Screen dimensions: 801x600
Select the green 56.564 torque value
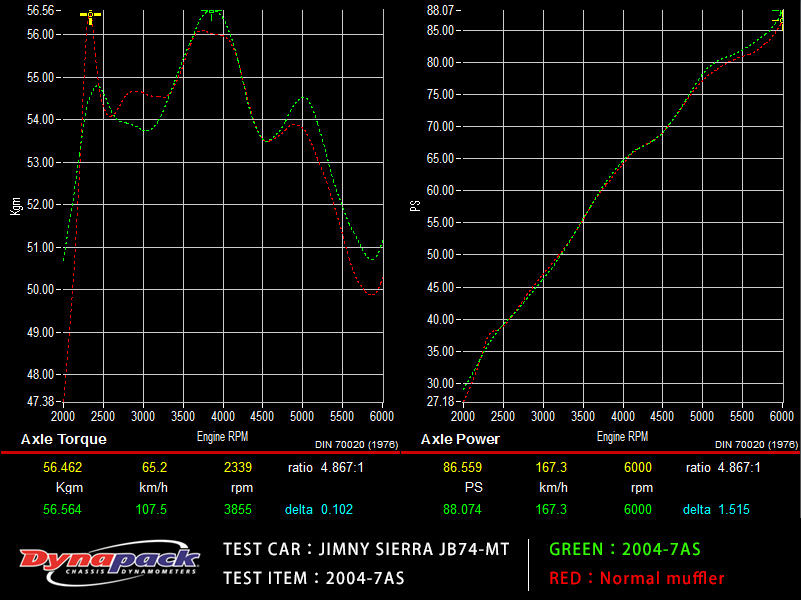click(63, 509)
